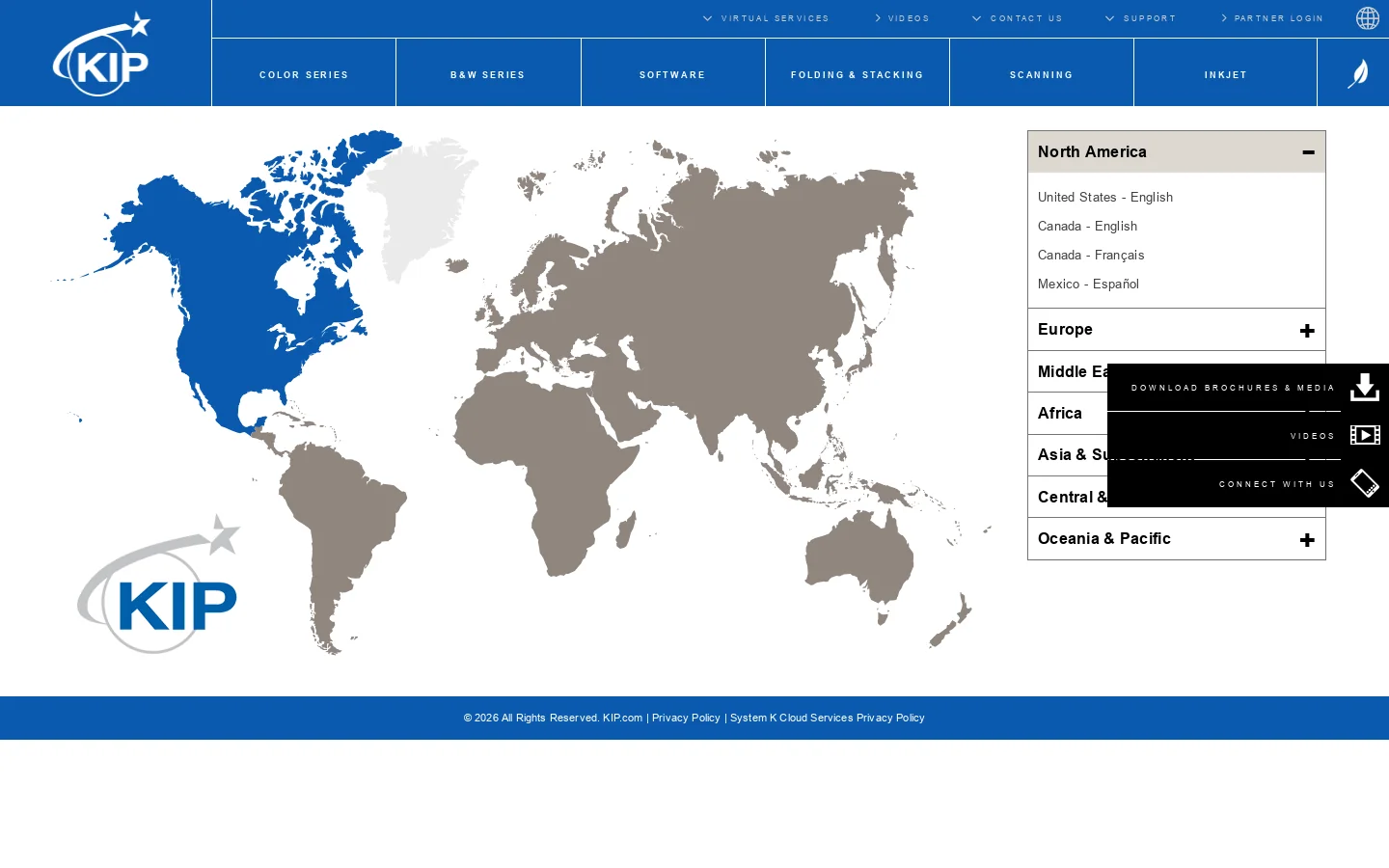The height and width of the screenshot is (868, 1389).
Task: Click the download brochures arrow icon
Action: pyautogui.click(x=1365, y=387)
